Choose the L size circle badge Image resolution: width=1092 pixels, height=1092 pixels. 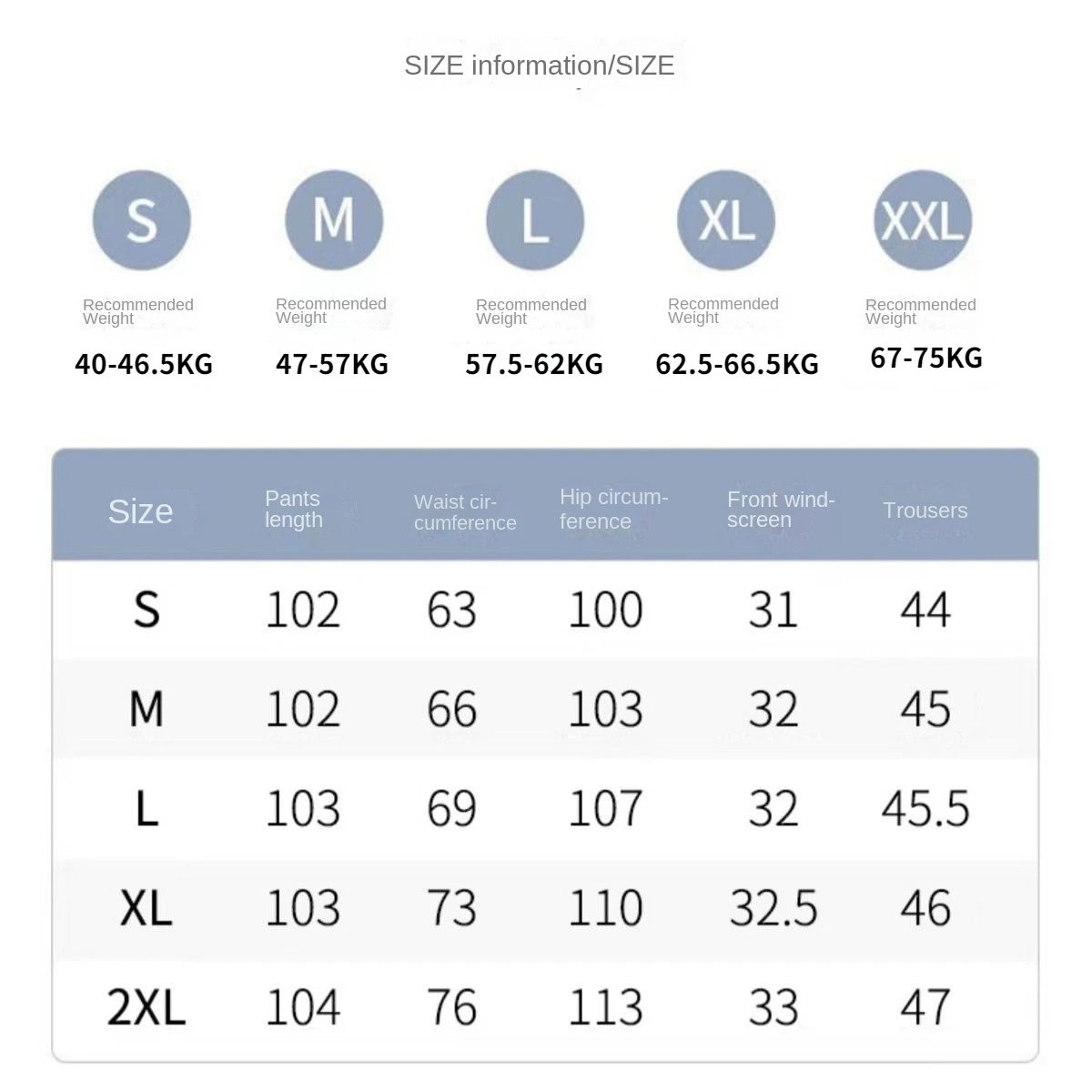535,221
